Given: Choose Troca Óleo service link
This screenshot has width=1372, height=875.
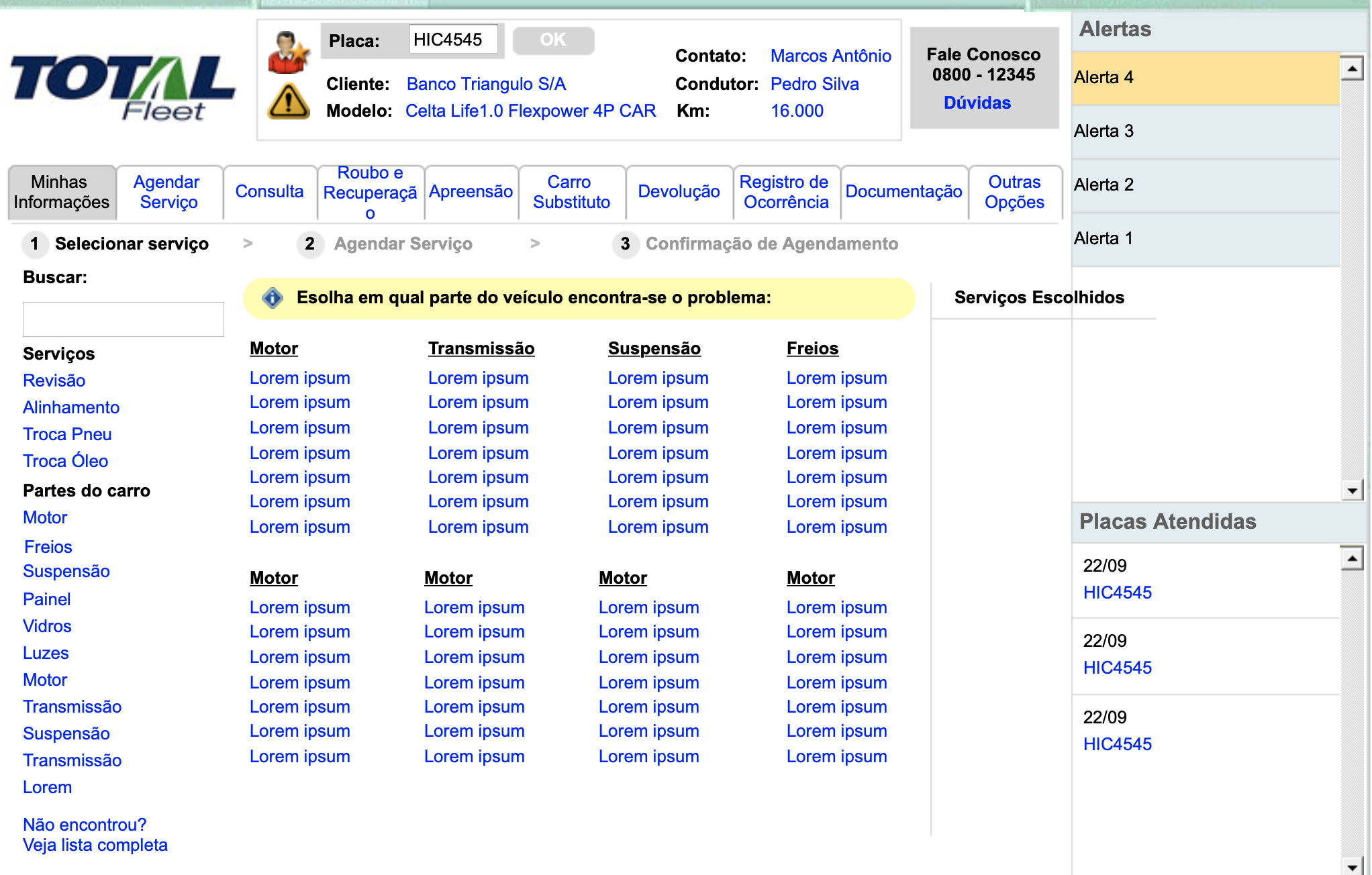Looking at the screenshot, I should pos(65,461).
